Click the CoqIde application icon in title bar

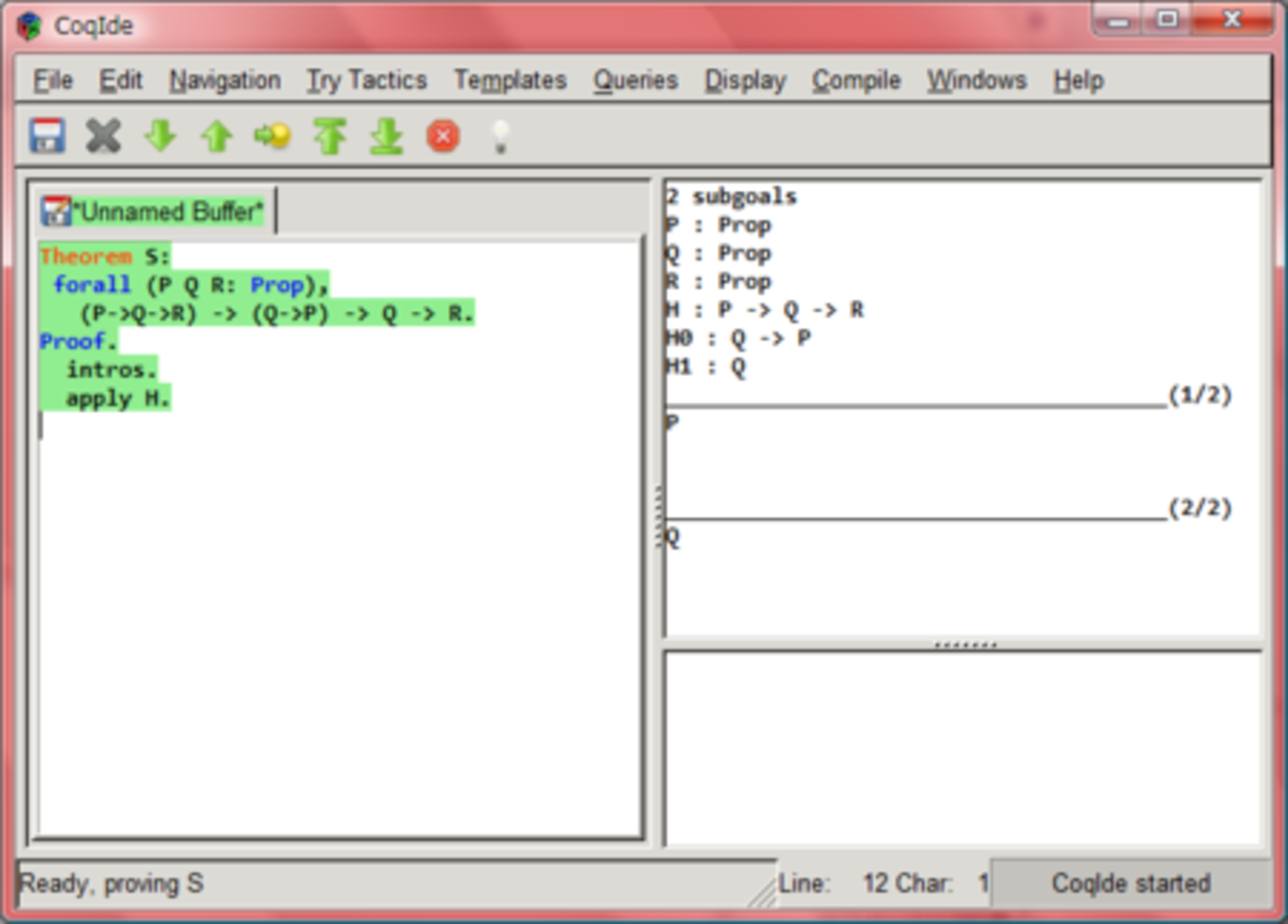click(30, 26)
